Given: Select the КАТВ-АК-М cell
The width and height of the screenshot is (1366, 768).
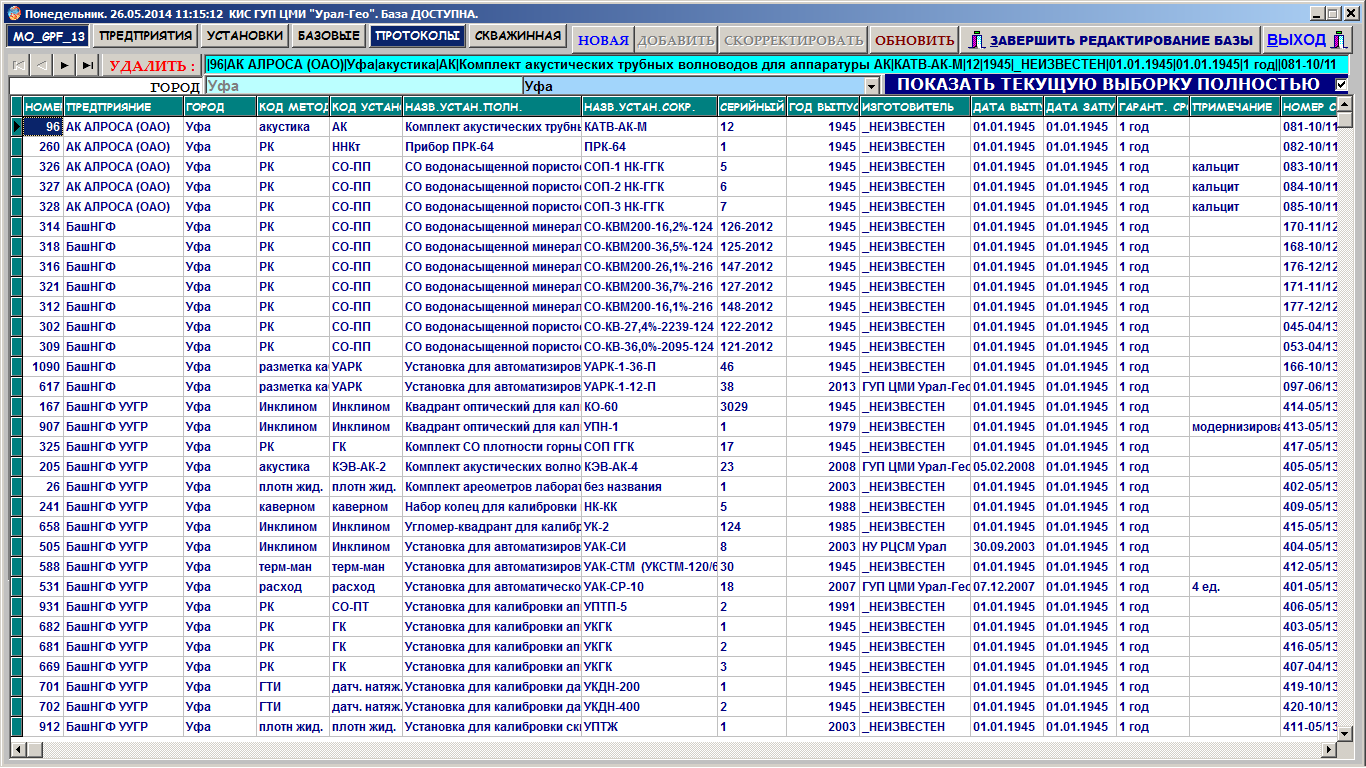Looking at the screenshot, I should [x=649, y=127].
